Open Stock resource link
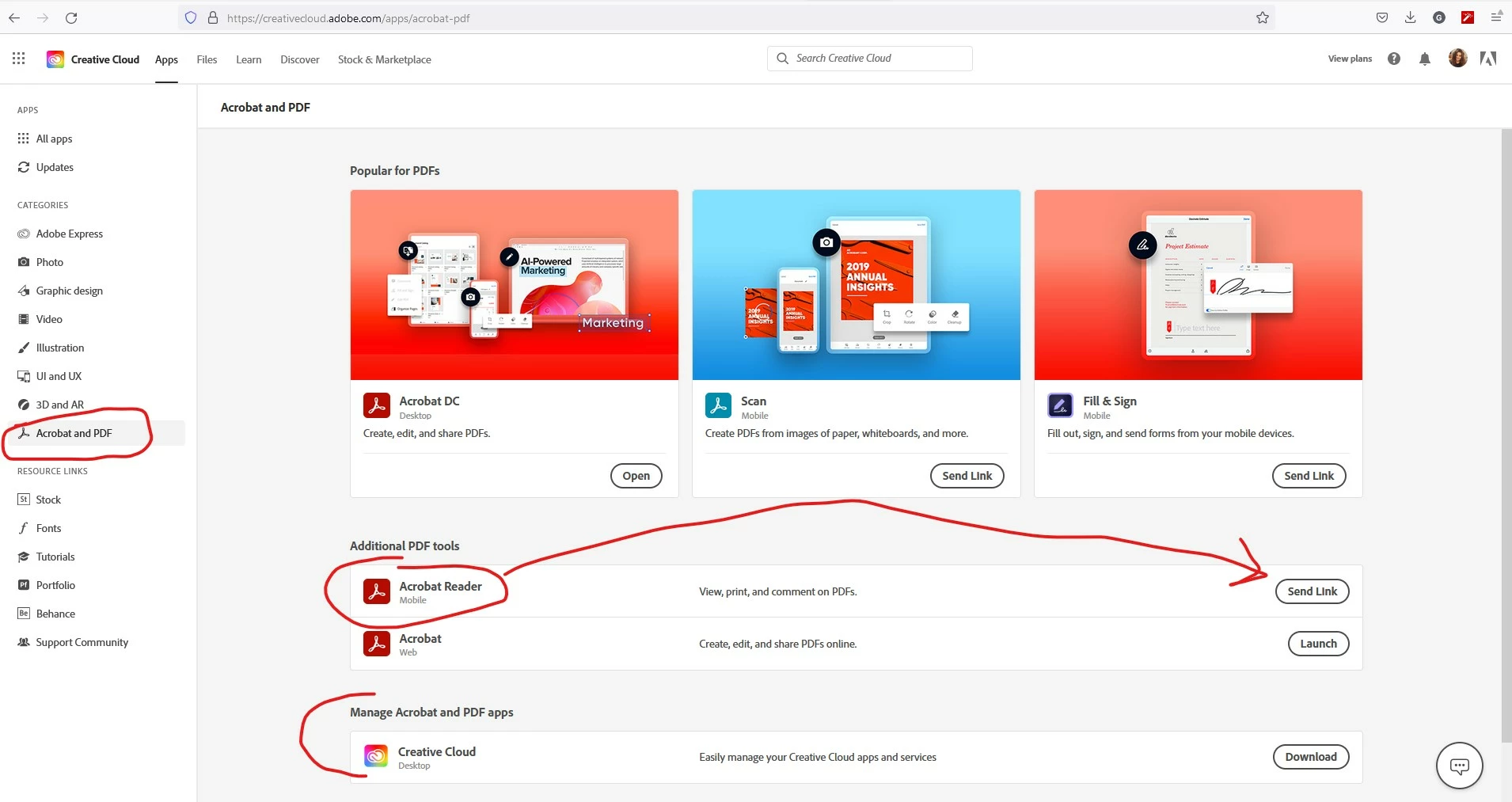 click(95, 500)
